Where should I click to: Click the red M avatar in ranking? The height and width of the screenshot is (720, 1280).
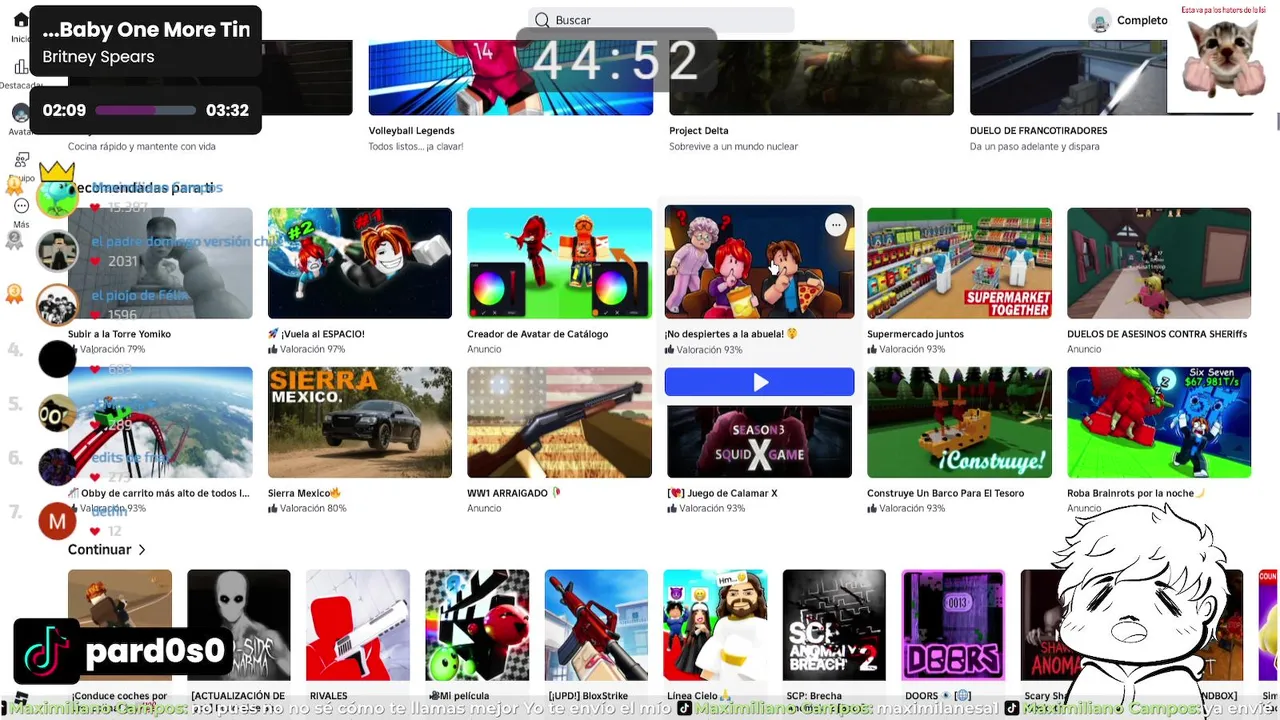coord(57,521)
